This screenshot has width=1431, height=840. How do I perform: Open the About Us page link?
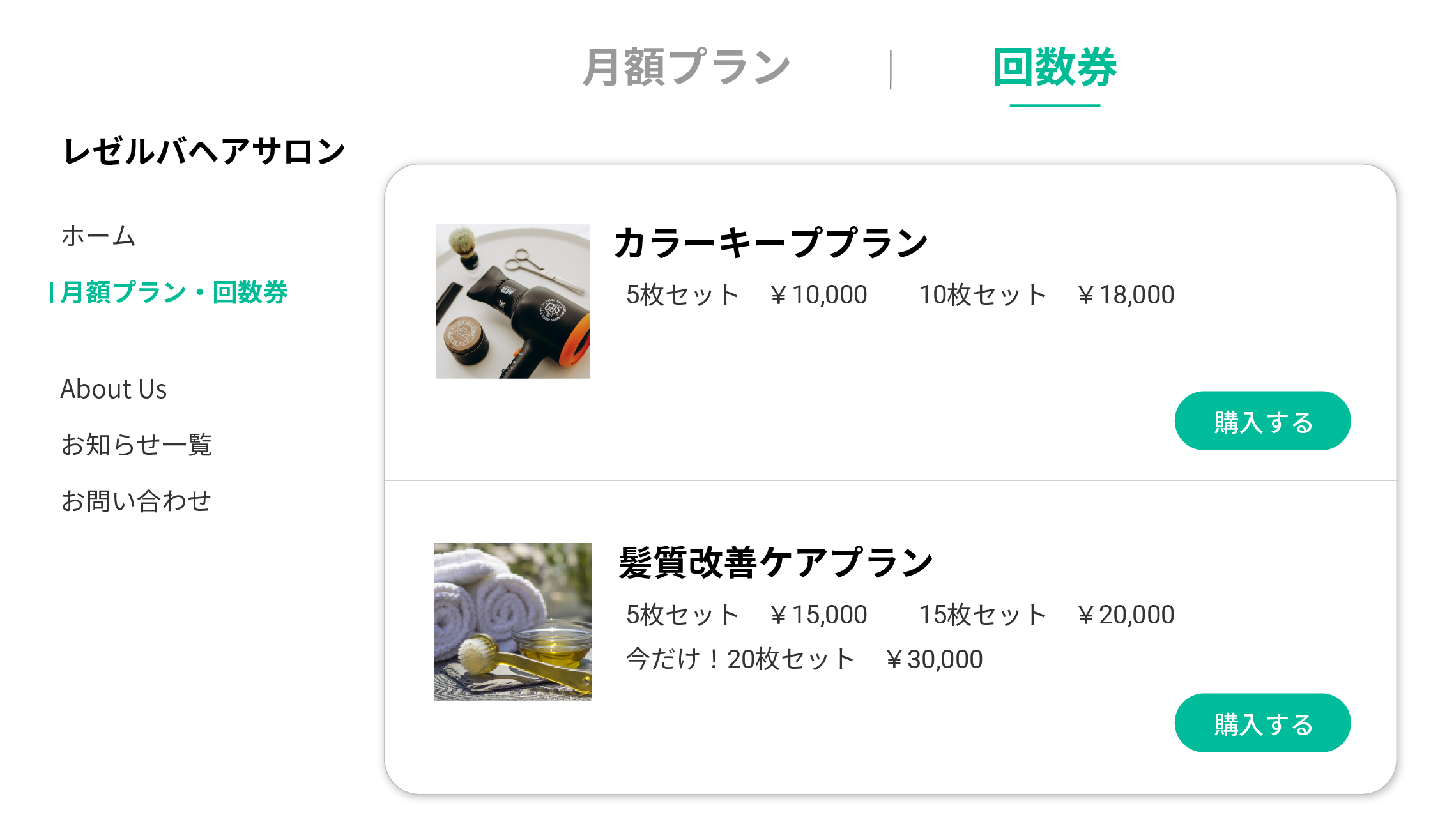[x=114, y=389]
